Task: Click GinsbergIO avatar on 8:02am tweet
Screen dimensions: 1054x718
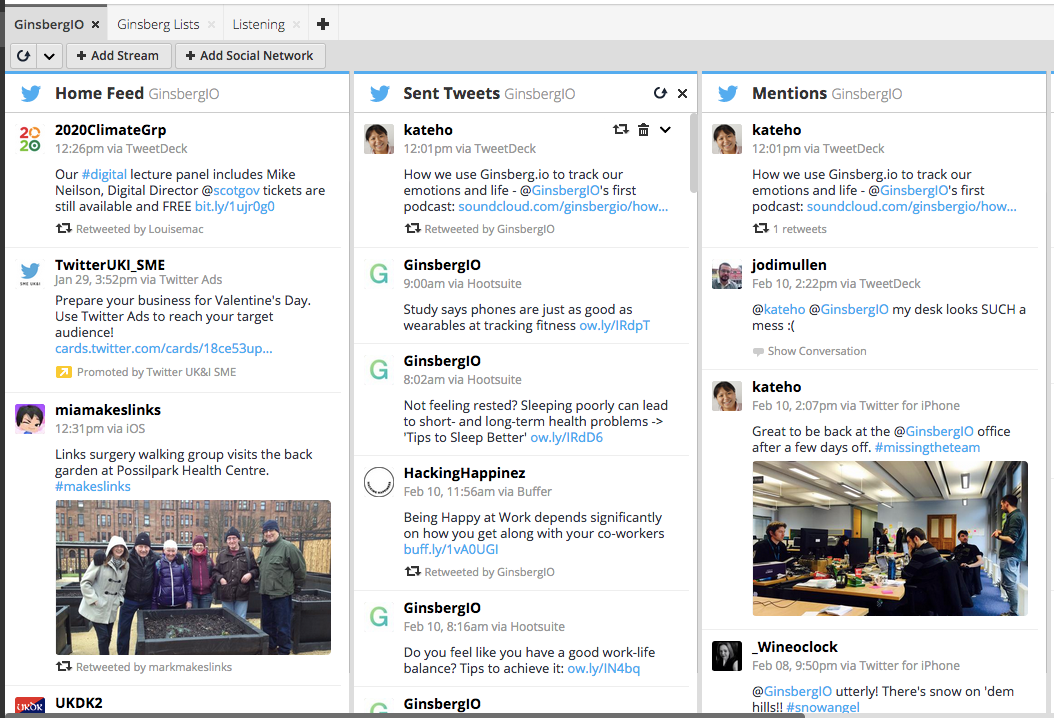Action: 378,370
